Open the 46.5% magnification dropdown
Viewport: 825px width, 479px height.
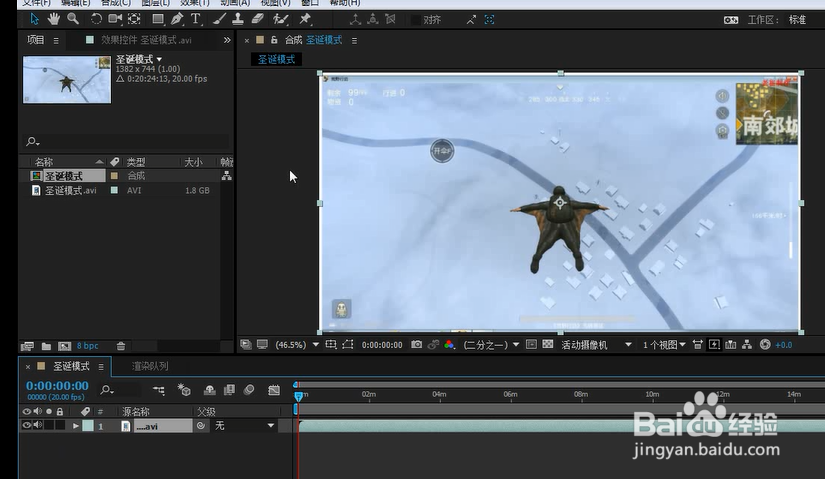(x=297, y=345)
